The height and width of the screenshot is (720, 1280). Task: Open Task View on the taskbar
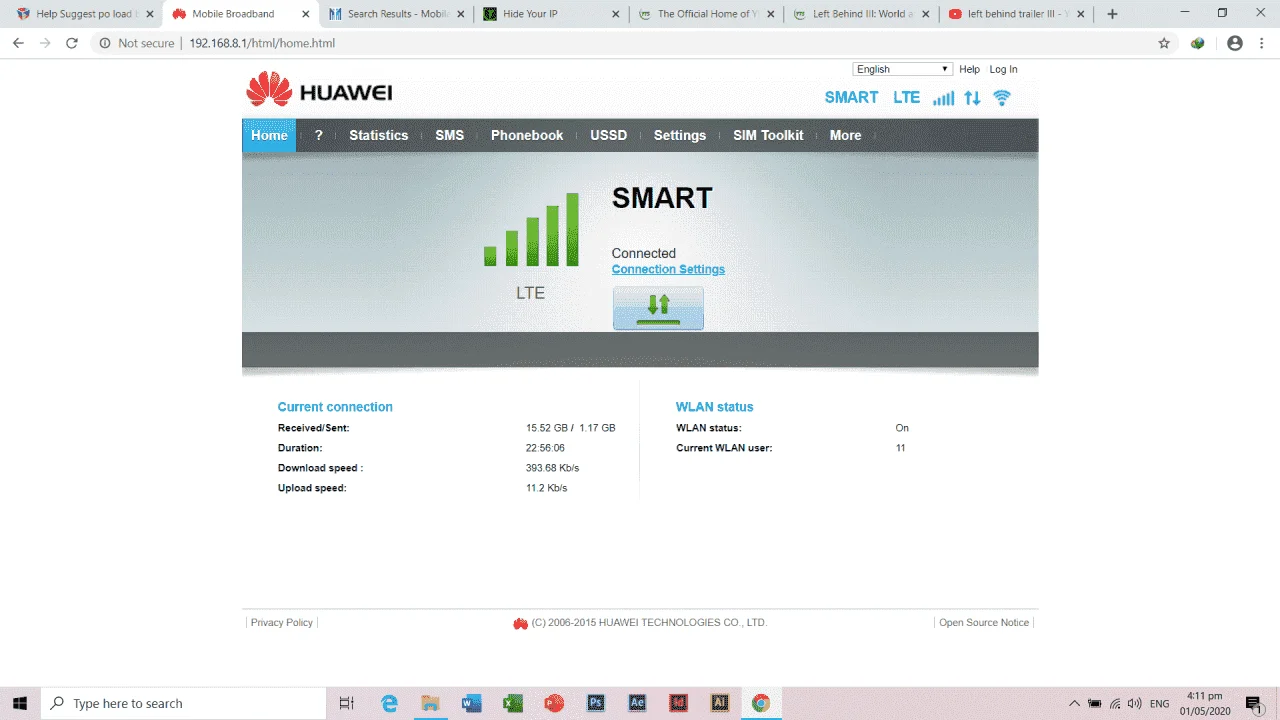coord(347,703)
